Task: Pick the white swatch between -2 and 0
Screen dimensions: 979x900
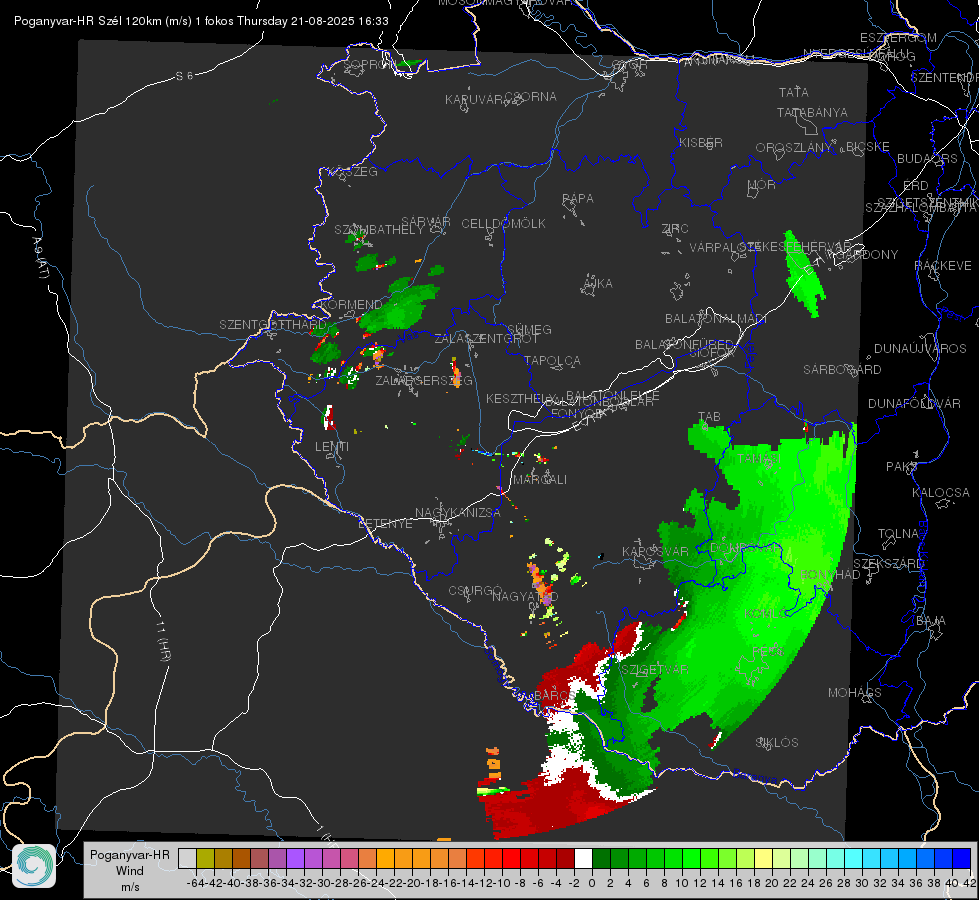Action: 583,859
